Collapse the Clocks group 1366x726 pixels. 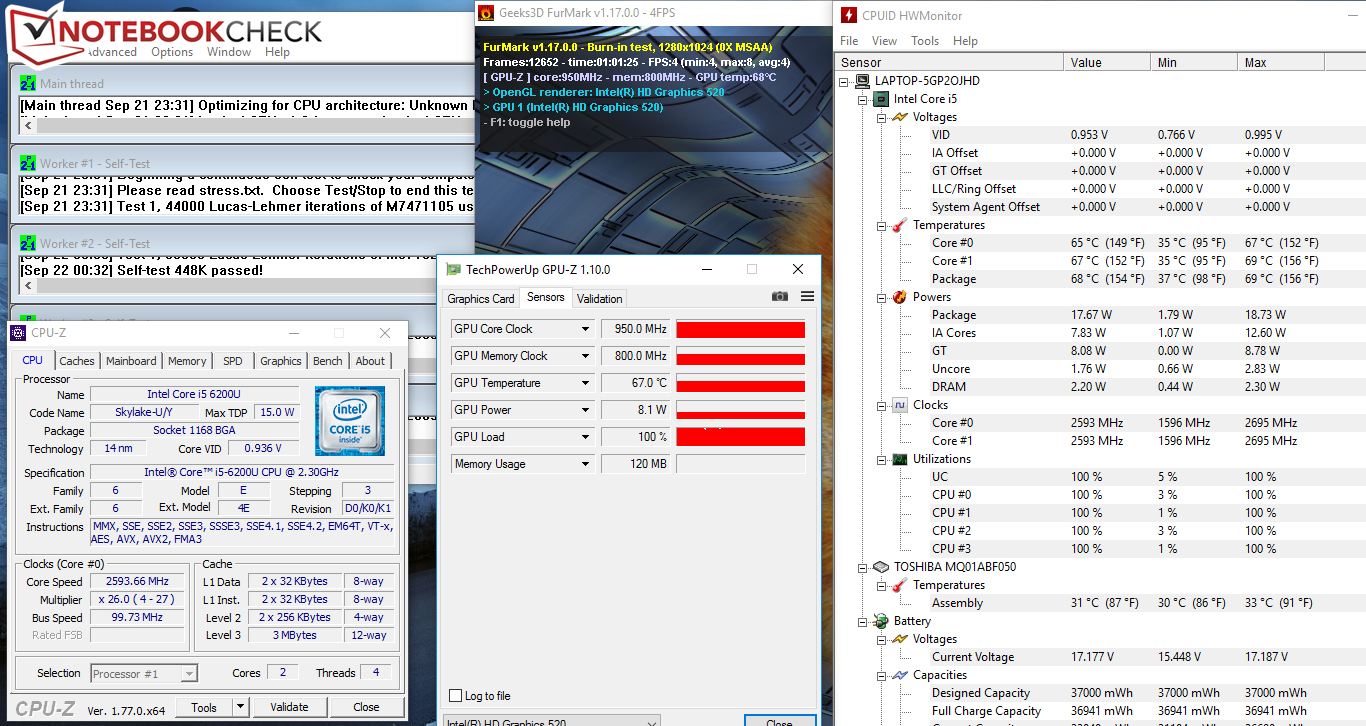(x=881, y=405)
